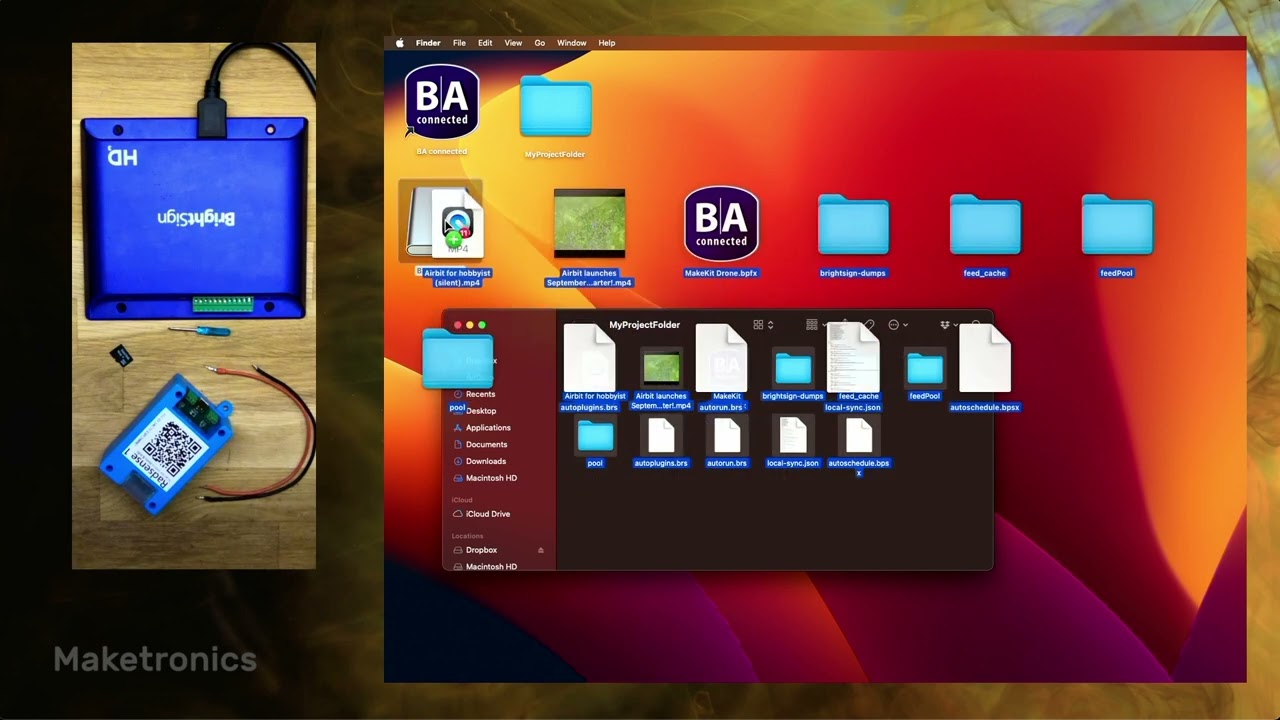Select brightsign-dumps folder inside Finder window

pos(793,369)
